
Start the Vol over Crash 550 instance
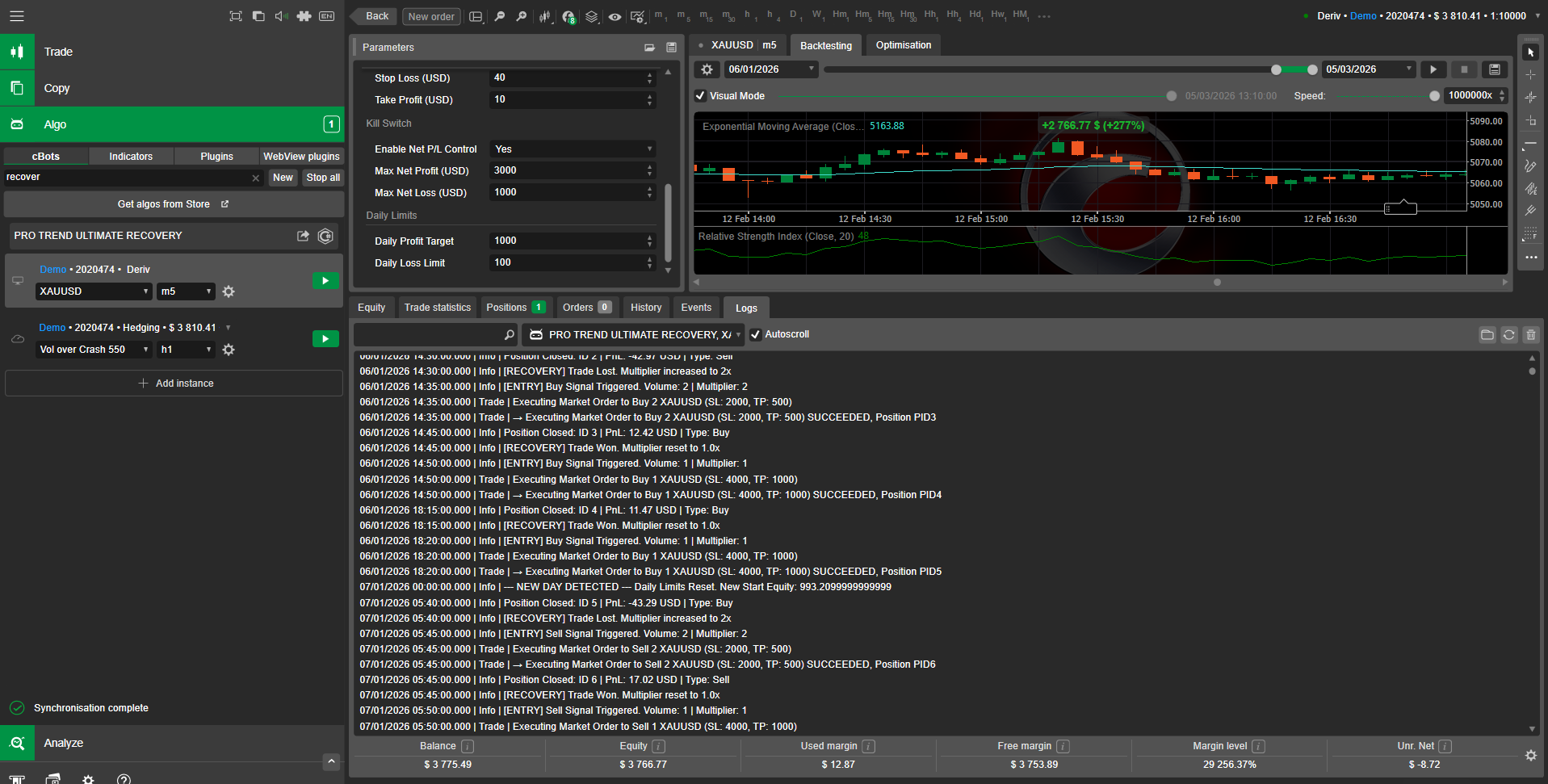[x=325, y=339]
